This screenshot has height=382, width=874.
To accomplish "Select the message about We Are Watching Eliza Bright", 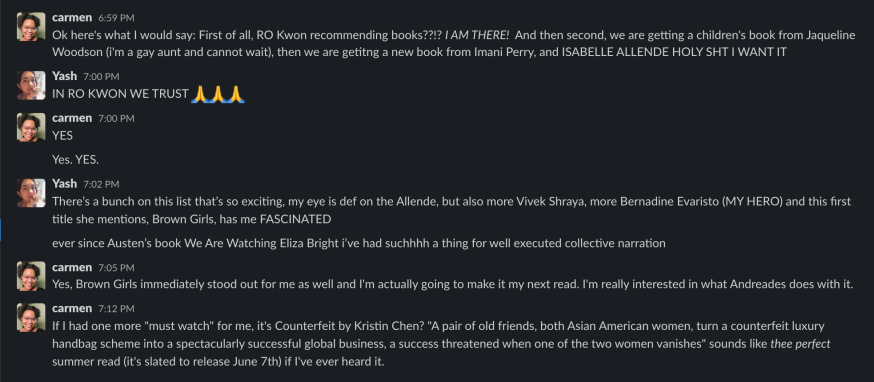I will pos(358,243).
